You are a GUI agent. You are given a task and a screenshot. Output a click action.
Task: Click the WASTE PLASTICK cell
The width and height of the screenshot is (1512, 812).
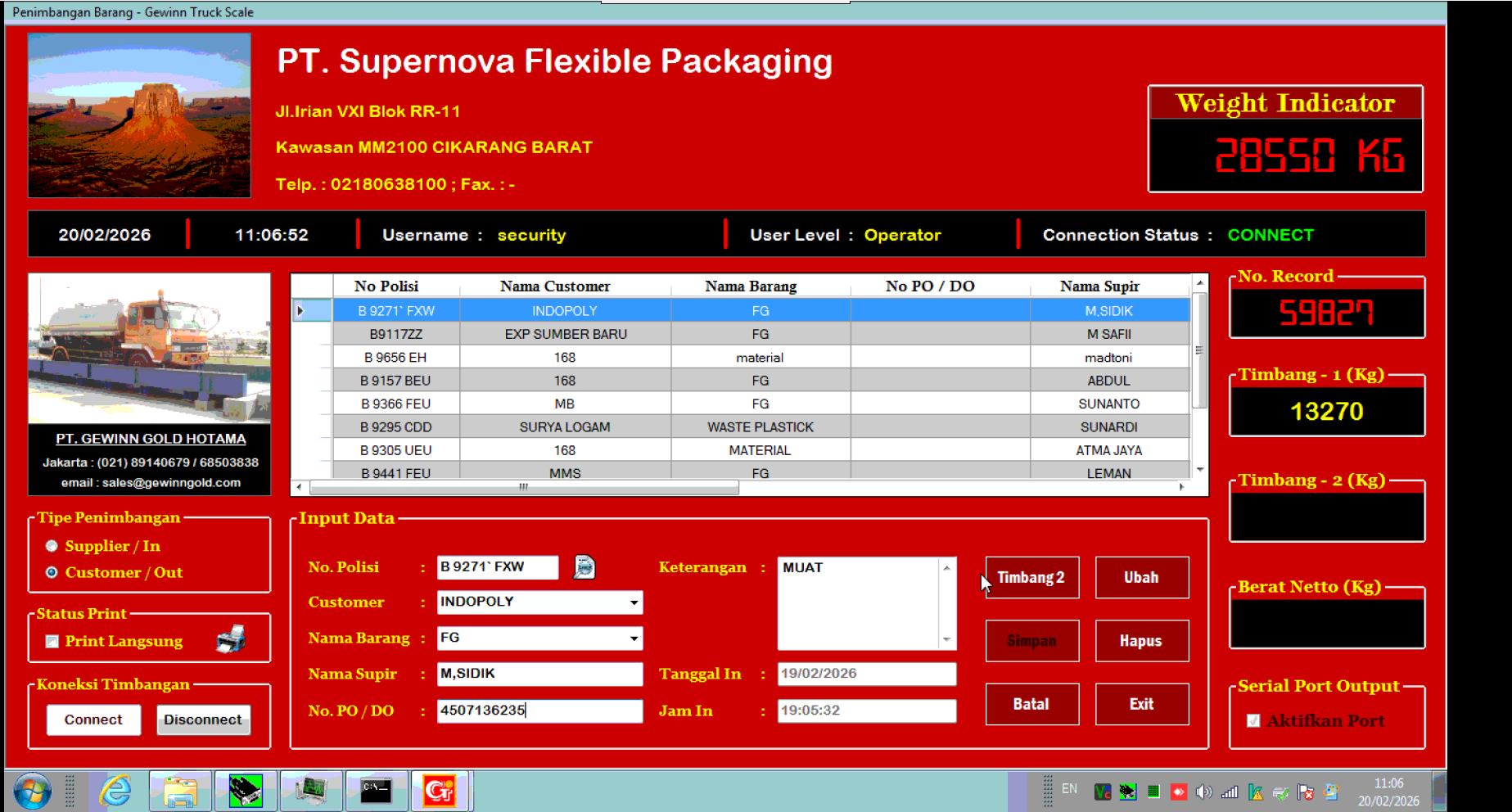[761, 427]
